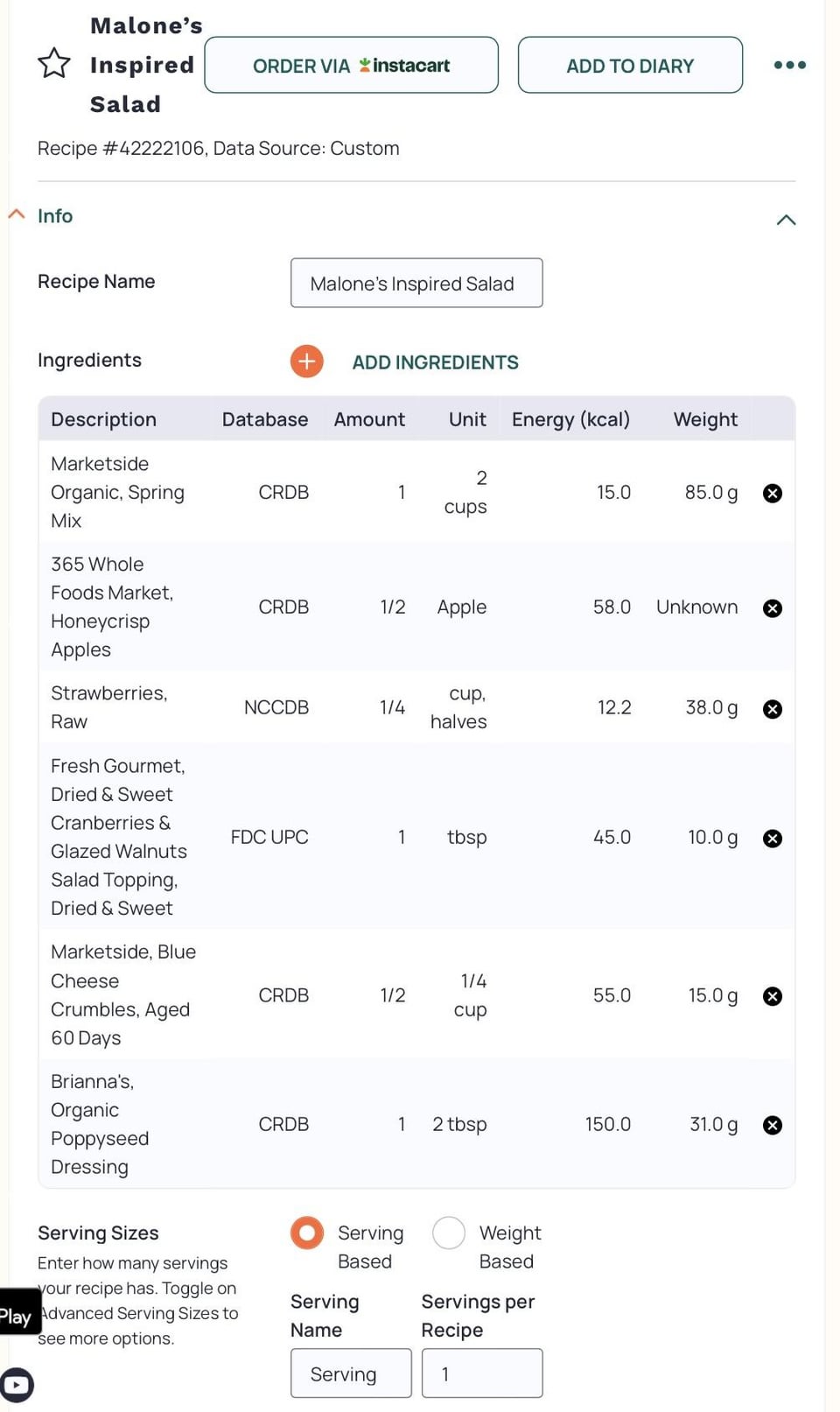Open the three-dot more options menu
Screen dimensions: 840x1412
tap(790, 65)
